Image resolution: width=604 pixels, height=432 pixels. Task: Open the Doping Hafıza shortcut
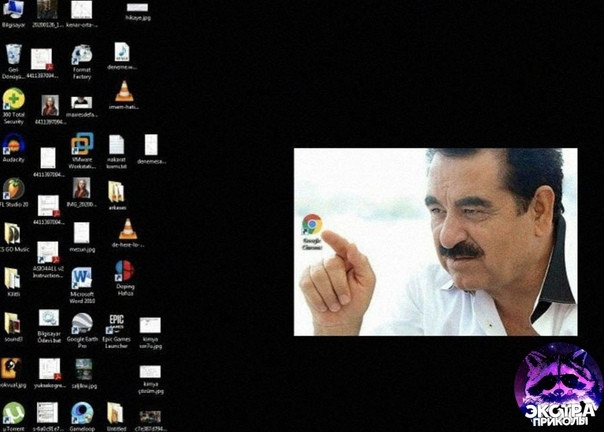pyautogui.click(x=125, y=271)
